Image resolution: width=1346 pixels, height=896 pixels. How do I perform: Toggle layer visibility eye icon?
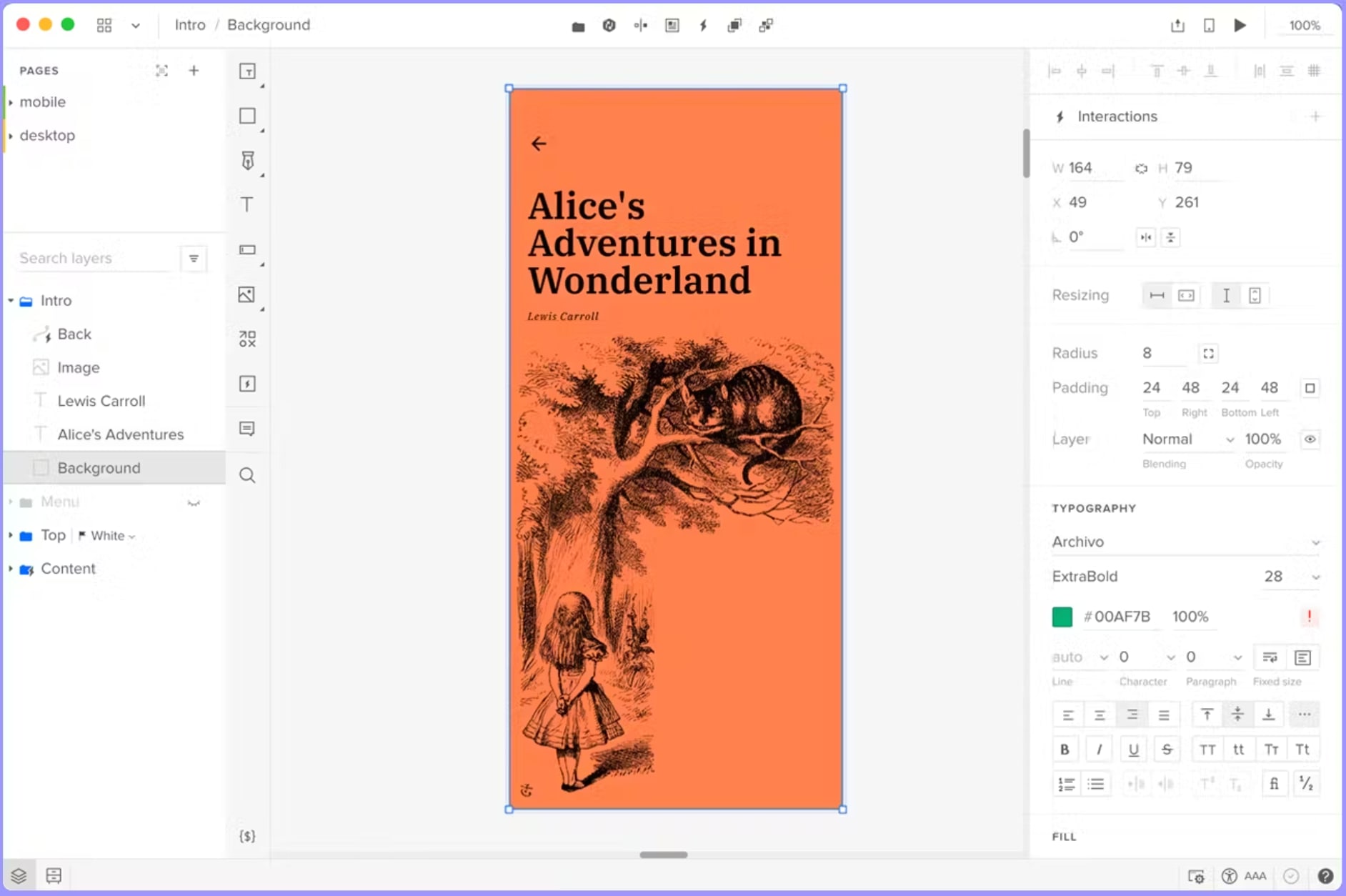click(x=1310, y=439)
